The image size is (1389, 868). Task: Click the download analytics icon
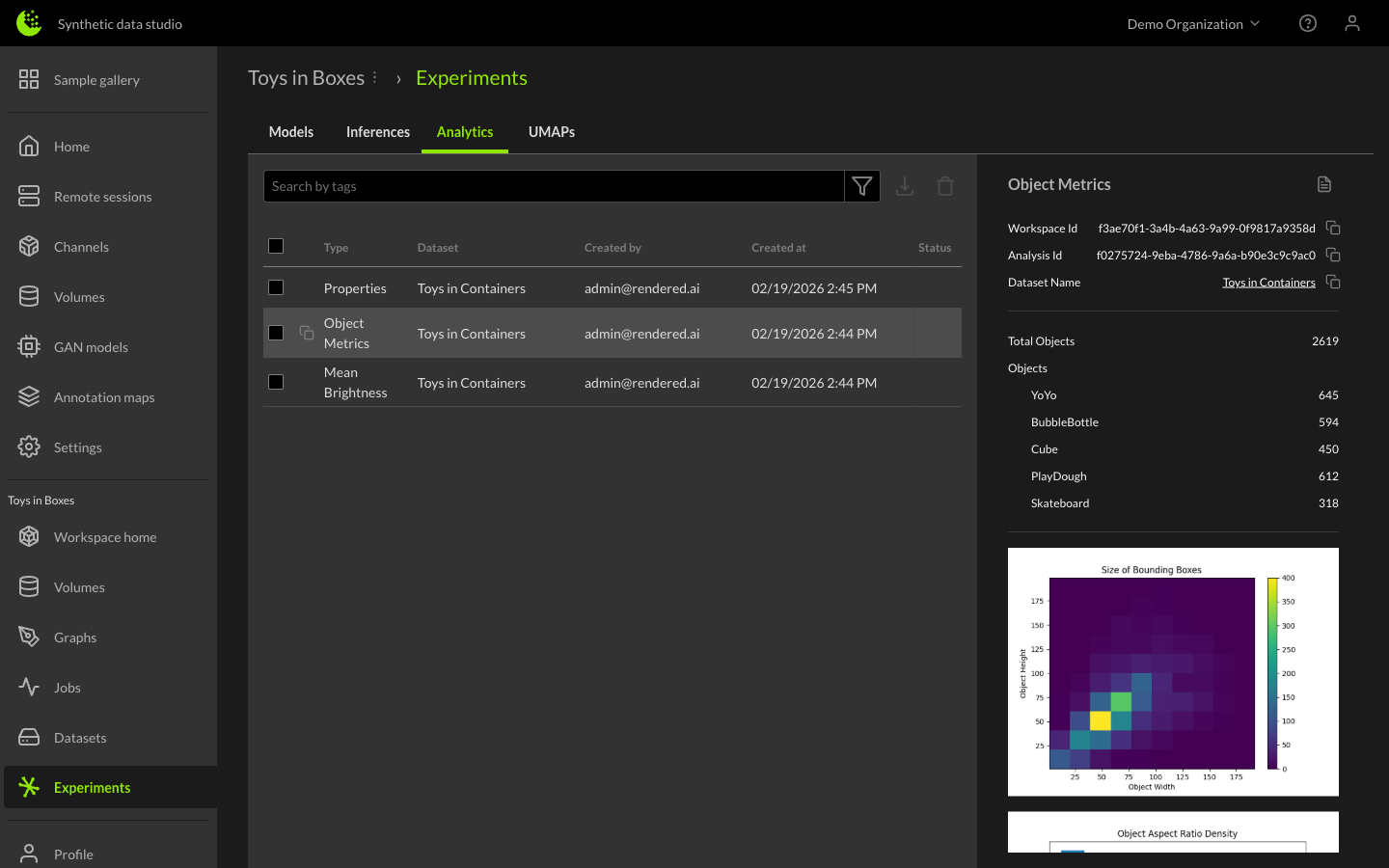(905, 186)
